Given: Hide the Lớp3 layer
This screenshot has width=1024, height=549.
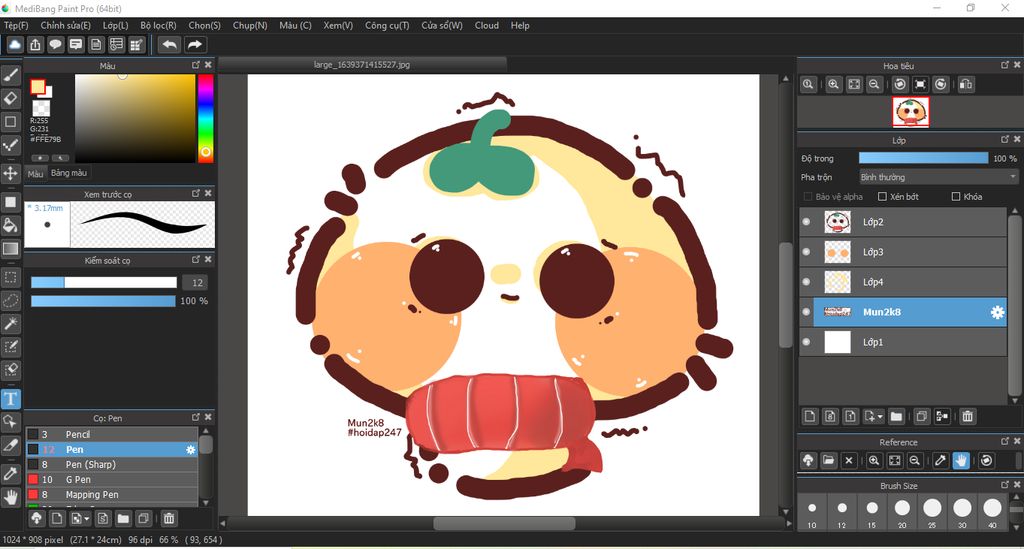Looking at the screenshot, I should click(x=807, y=252).
